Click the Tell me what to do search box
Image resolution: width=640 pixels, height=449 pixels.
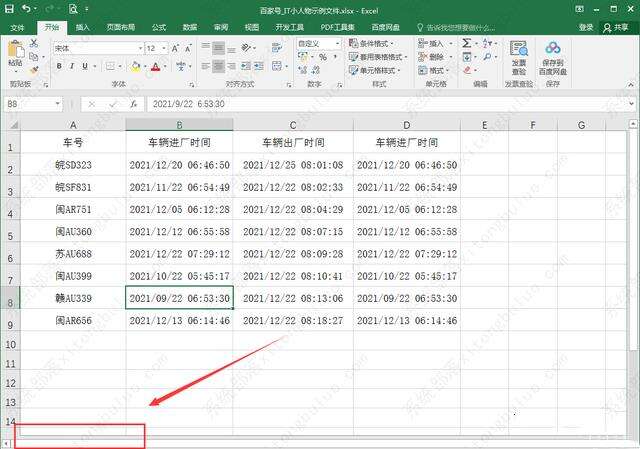tap(456, 28)
